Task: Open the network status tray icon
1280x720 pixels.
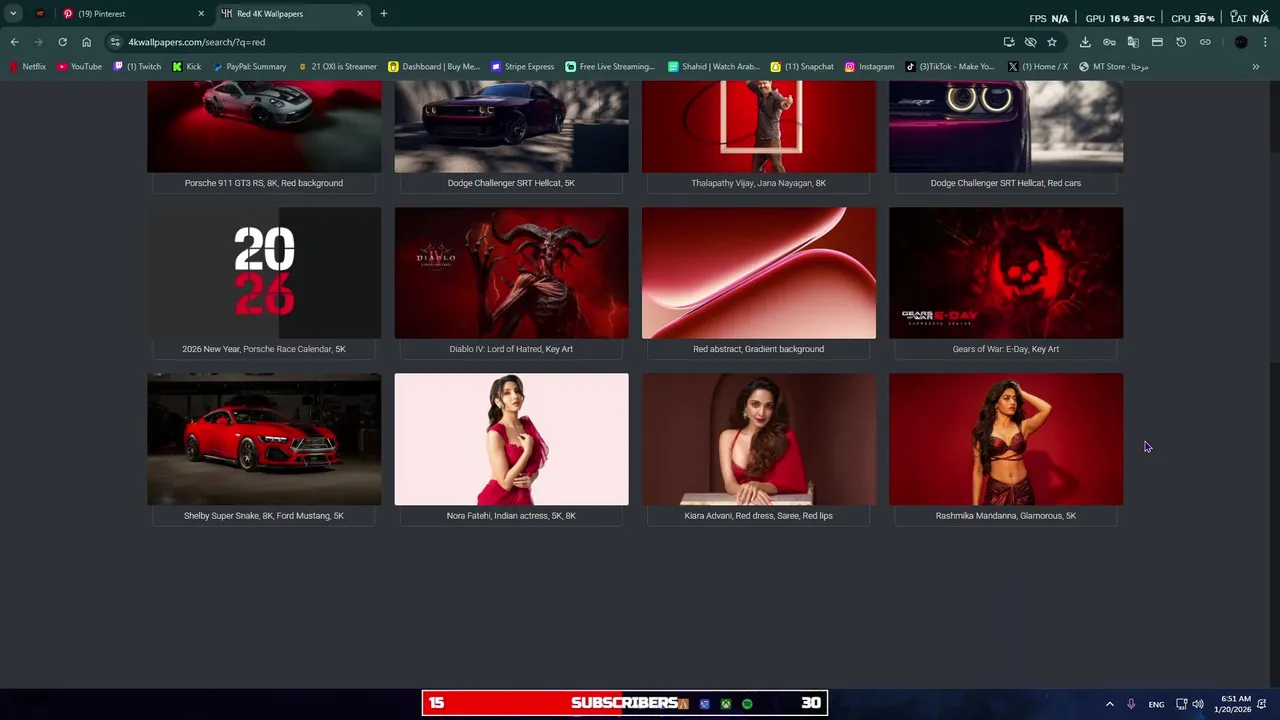Action: click(x=1181, y=704)
